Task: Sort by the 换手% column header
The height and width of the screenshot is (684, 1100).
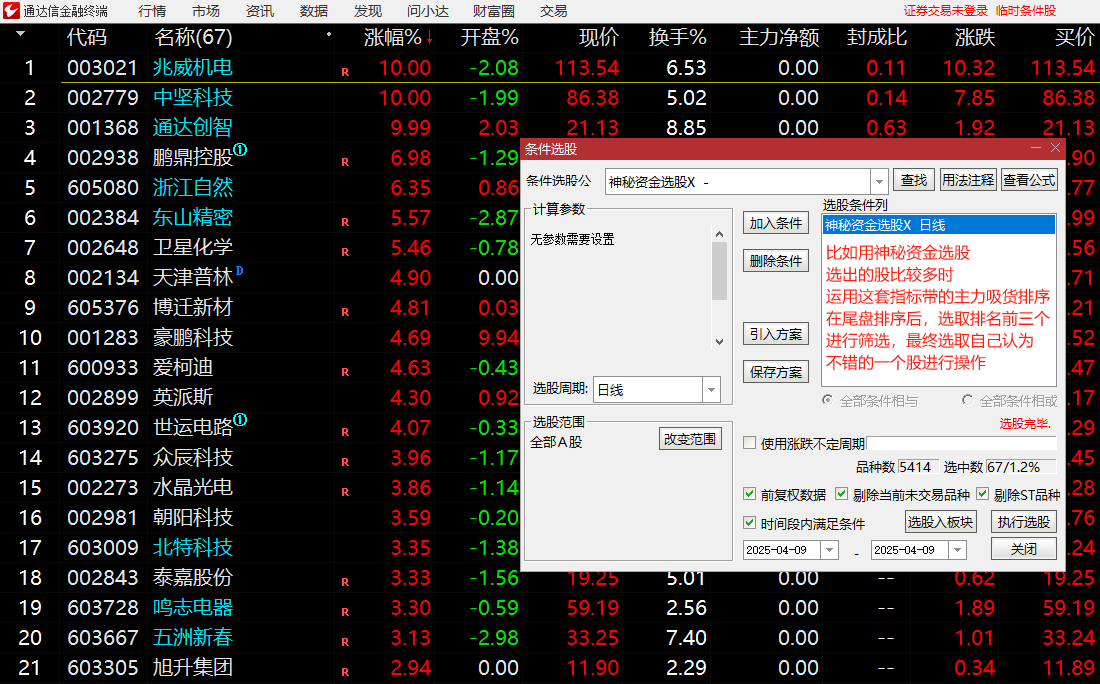Action: (677, 37)
